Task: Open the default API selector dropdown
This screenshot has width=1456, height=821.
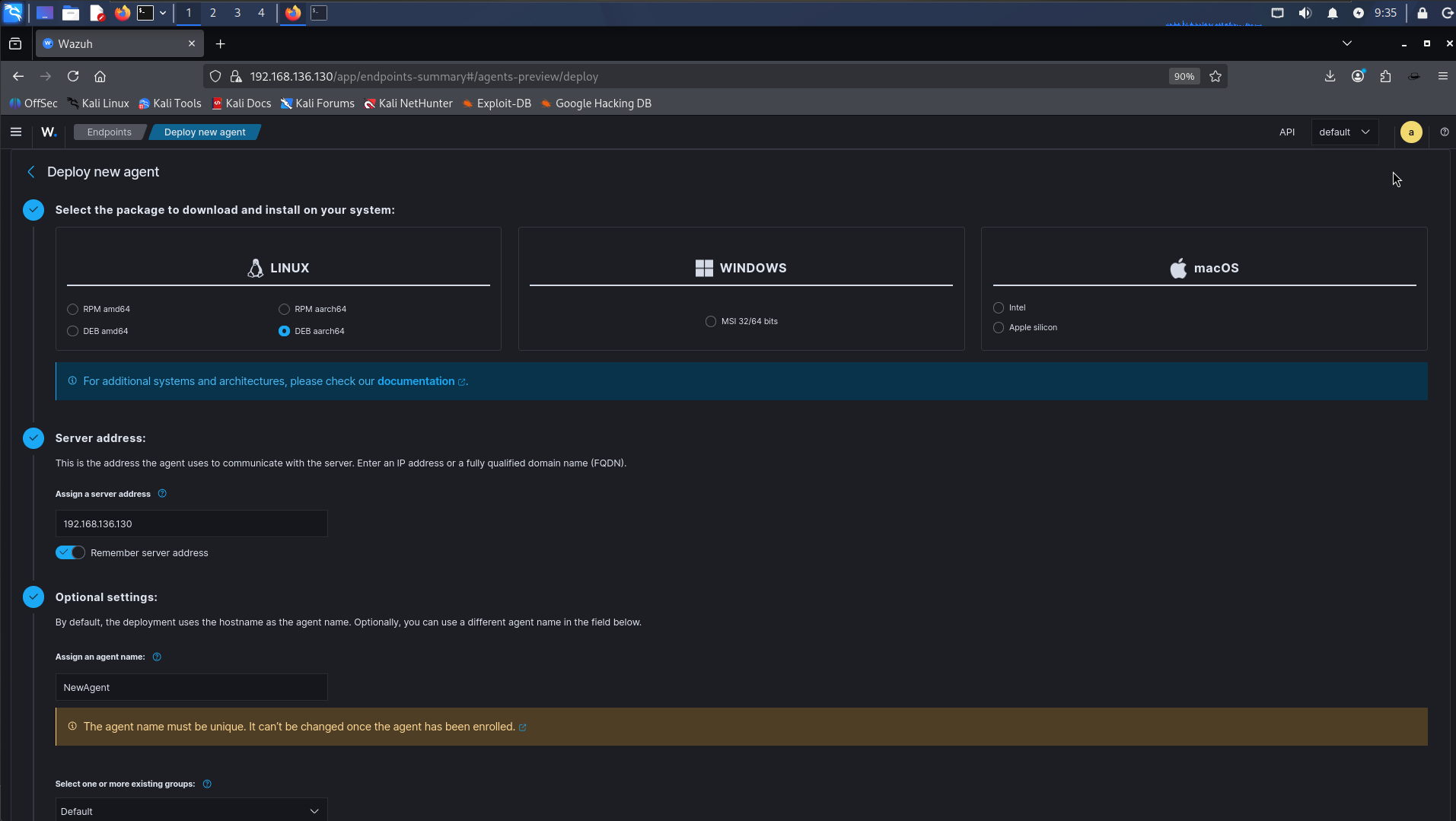Action: click(x=1344, y=132)
